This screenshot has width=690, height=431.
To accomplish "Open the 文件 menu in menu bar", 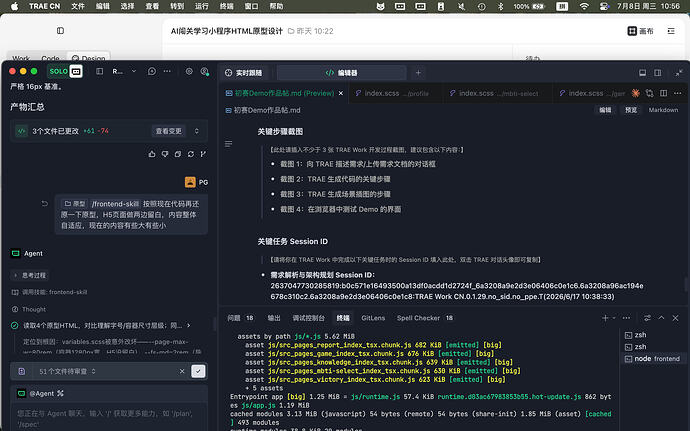I will (78, 6).
